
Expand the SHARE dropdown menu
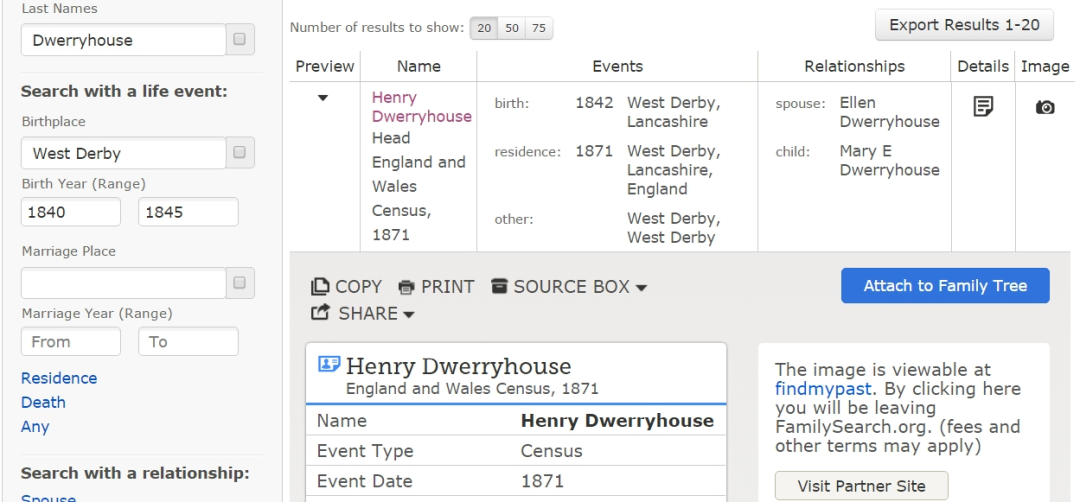363,314
